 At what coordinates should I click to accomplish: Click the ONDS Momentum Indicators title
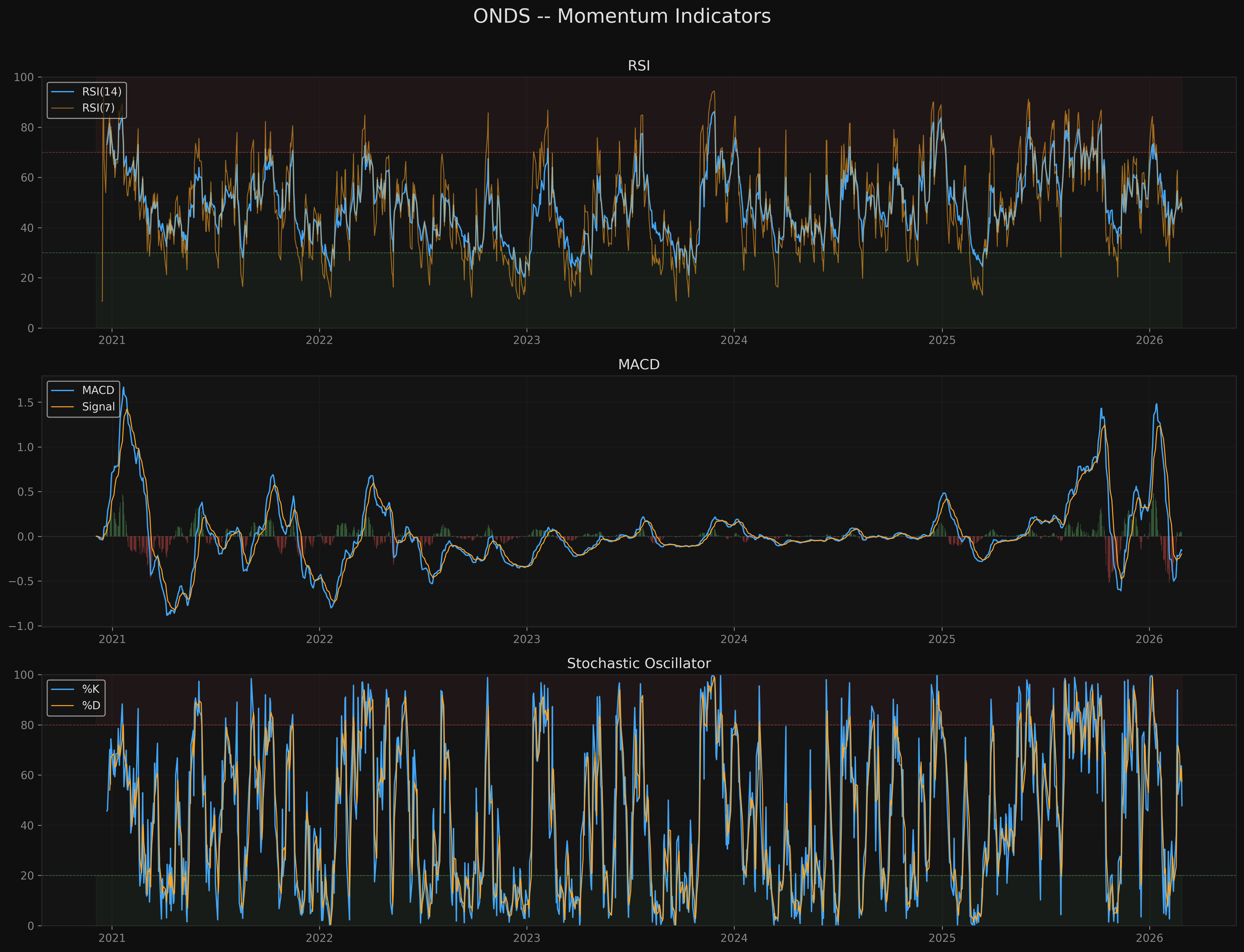(x=622, y=16)
